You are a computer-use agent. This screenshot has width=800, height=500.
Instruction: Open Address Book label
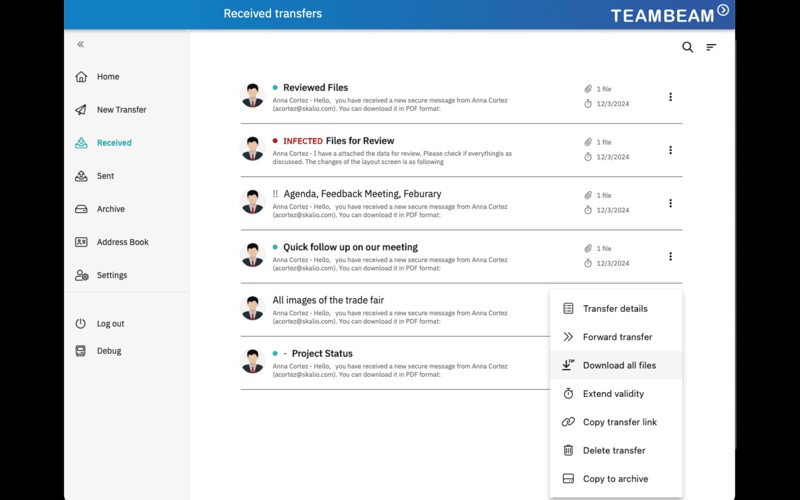pyautogui.click(x=123, y=242)
